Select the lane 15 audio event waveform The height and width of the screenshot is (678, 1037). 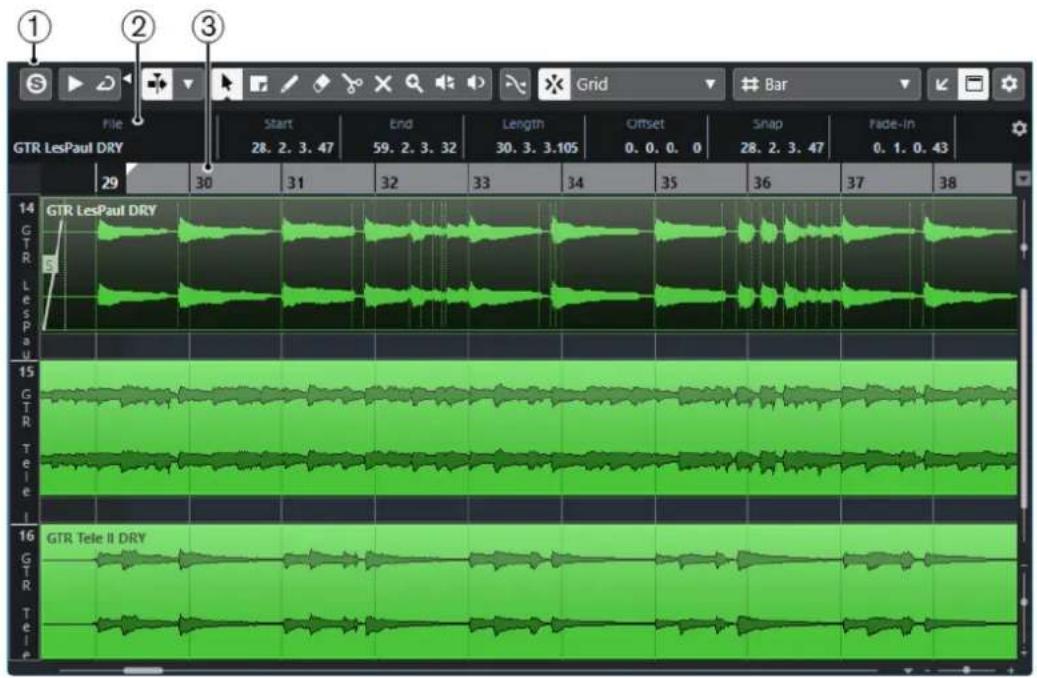click(x=528, y=427)
